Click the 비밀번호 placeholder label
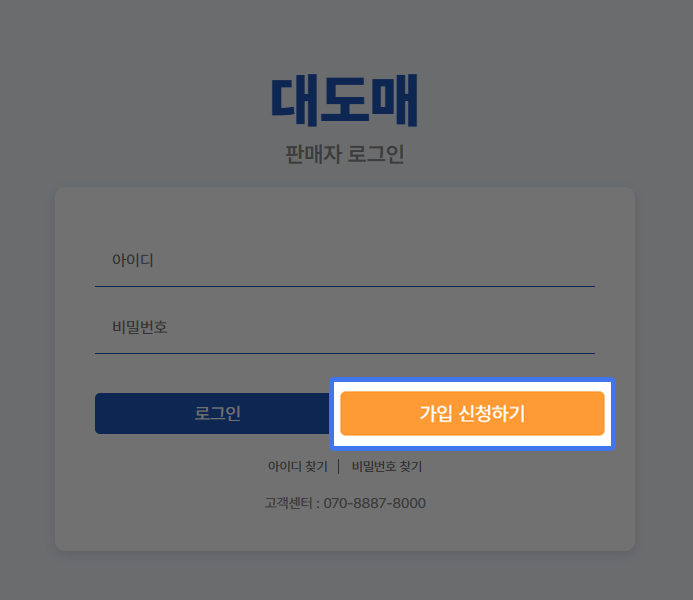The height and width of the screenshot is (600, 693). pyautogui.click(x=140, y=327)
